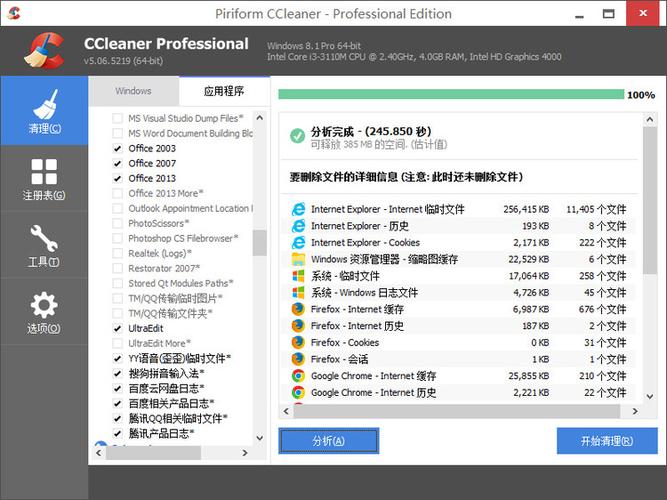
Task: Click the results panel vertical scrollbar thumb
Action: click(650, 200)
